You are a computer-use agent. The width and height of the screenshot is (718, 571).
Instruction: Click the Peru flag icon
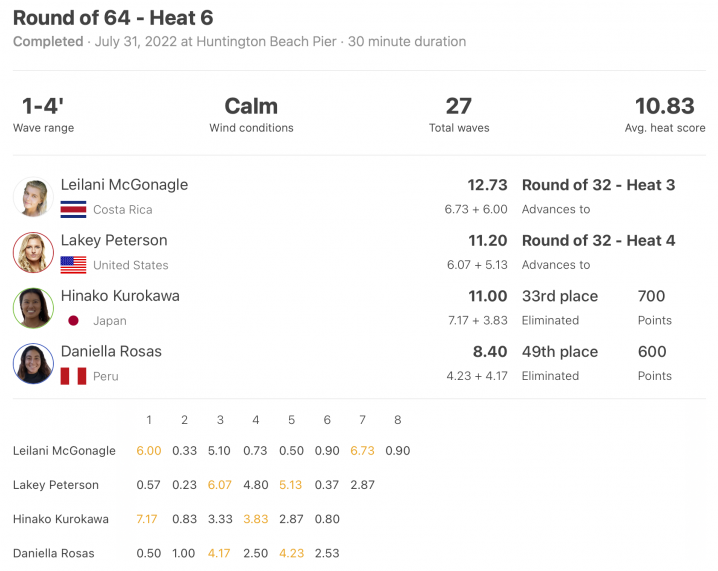pos(73,376)
